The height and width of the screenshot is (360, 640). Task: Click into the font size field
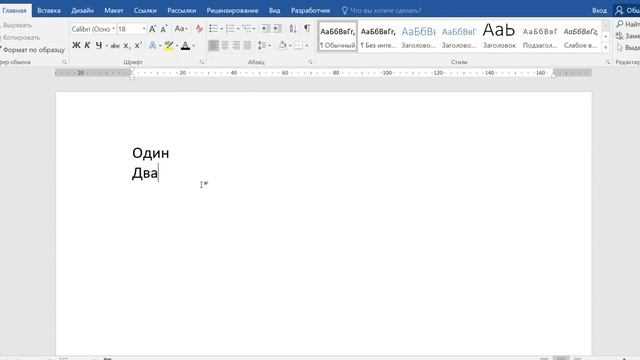point(129,29)
